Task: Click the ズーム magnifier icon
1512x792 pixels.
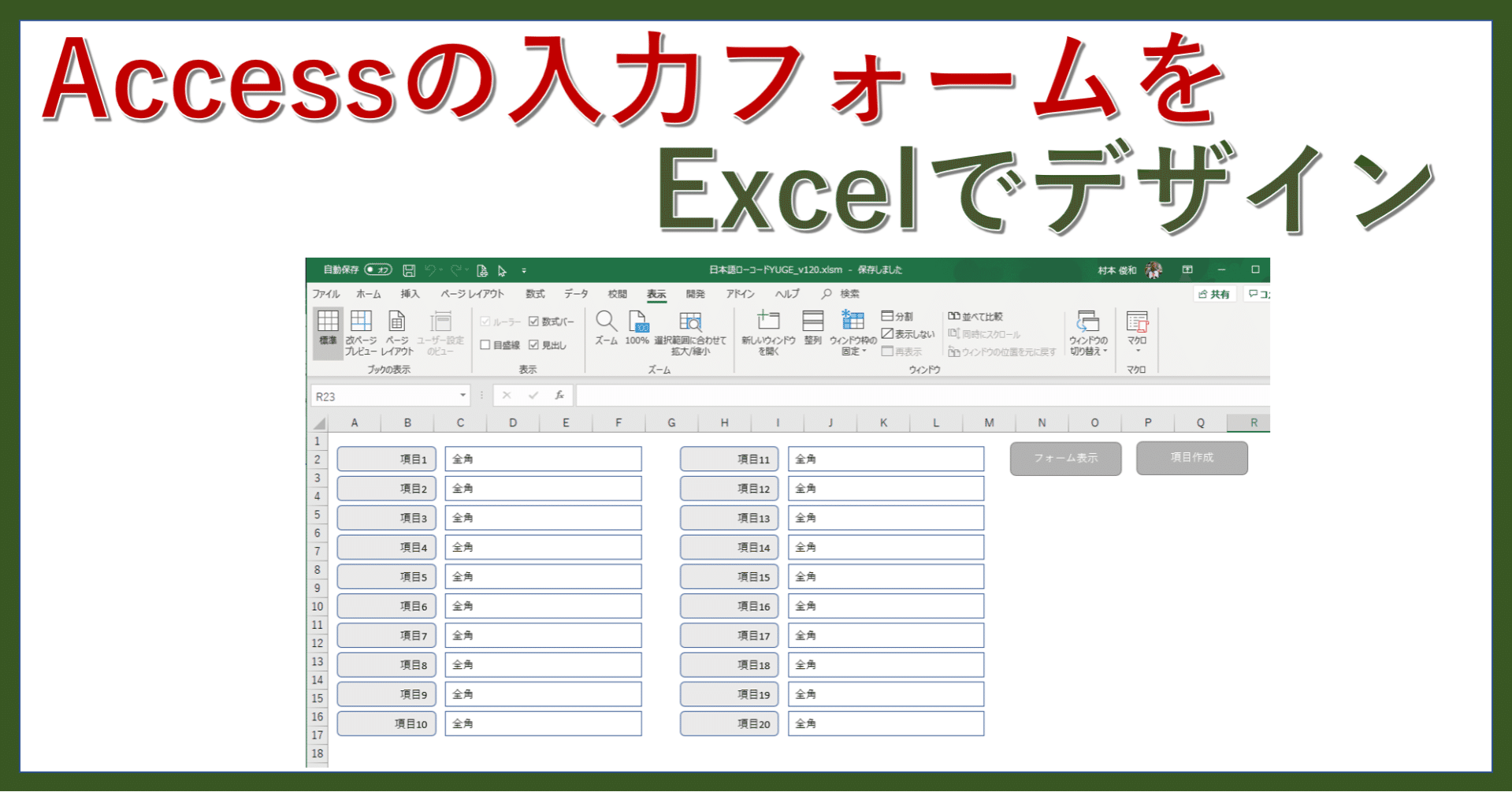Action: [605, 327]
